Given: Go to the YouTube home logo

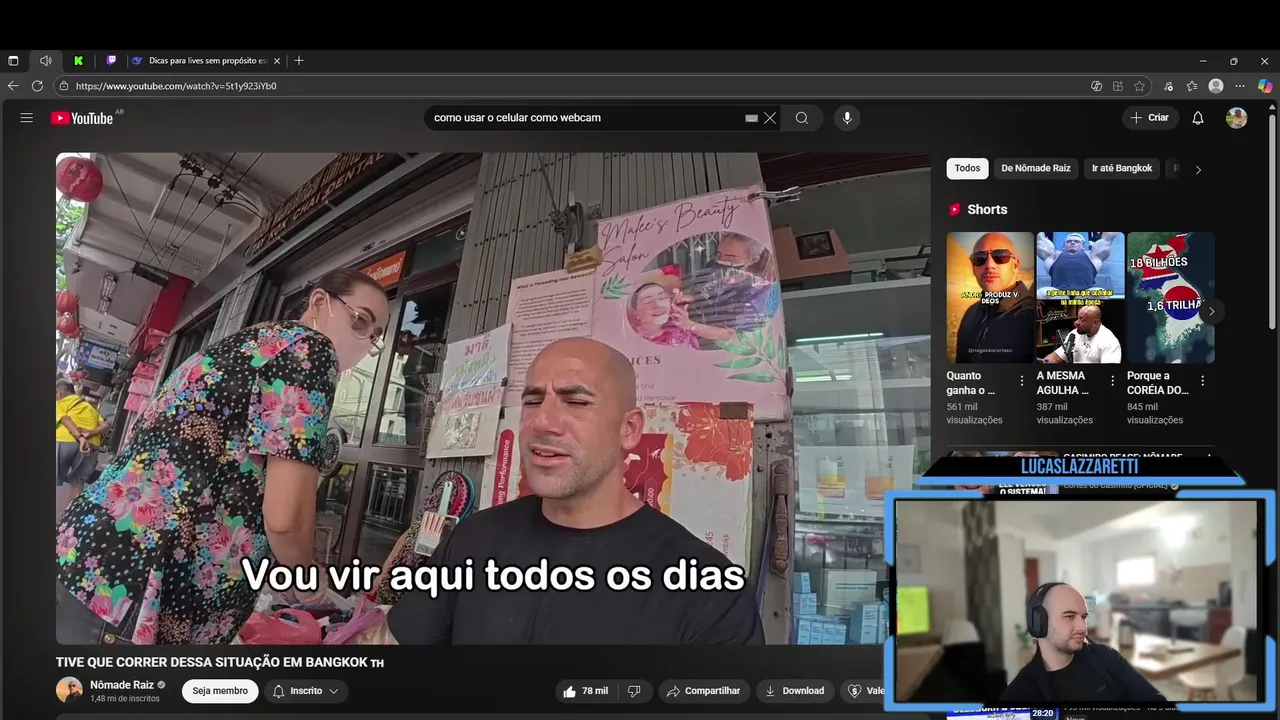Looking at the screenshot, I should (x=82, y=118).
